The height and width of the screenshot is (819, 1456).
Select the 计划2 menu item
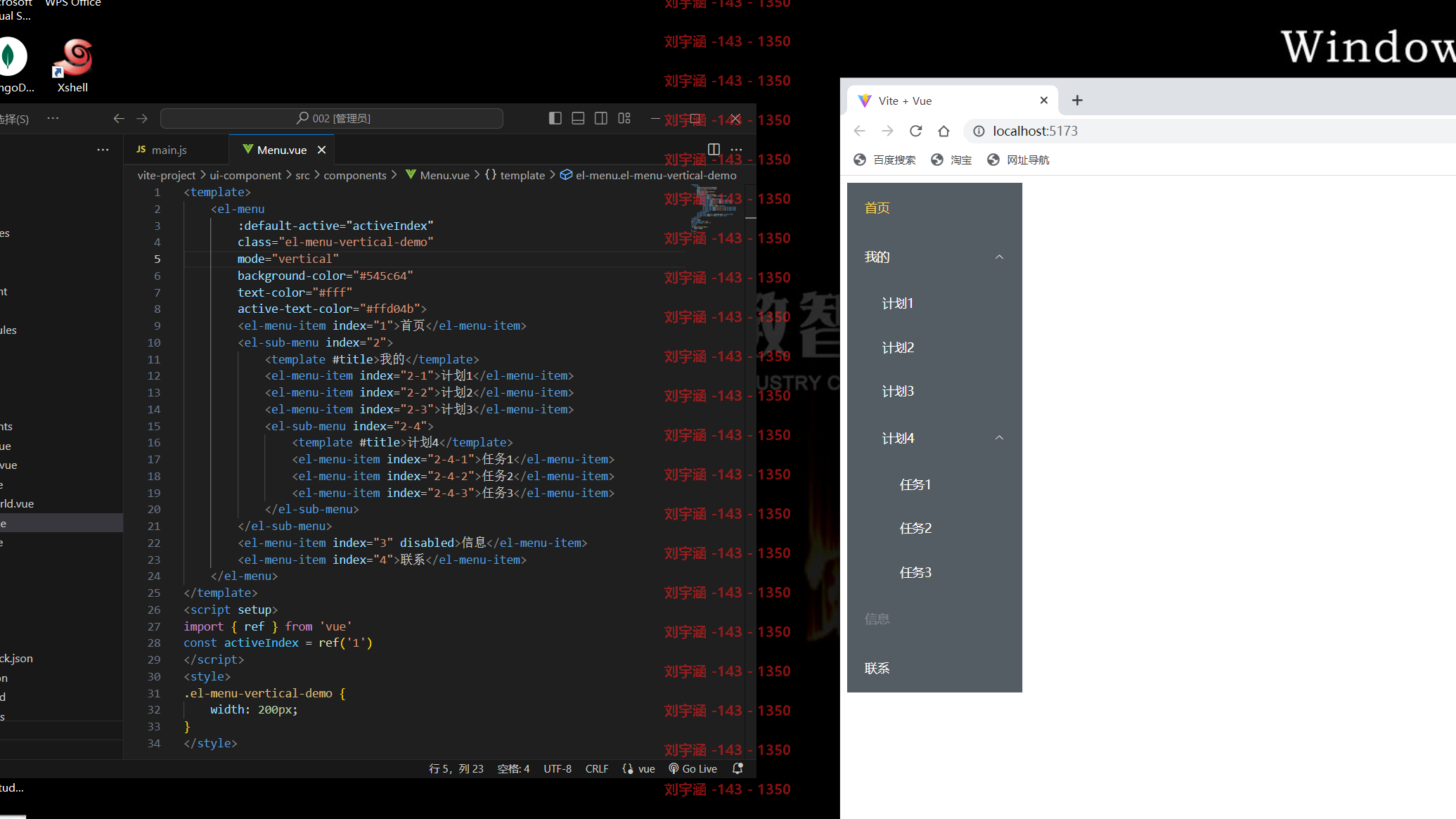pos(934,347)
